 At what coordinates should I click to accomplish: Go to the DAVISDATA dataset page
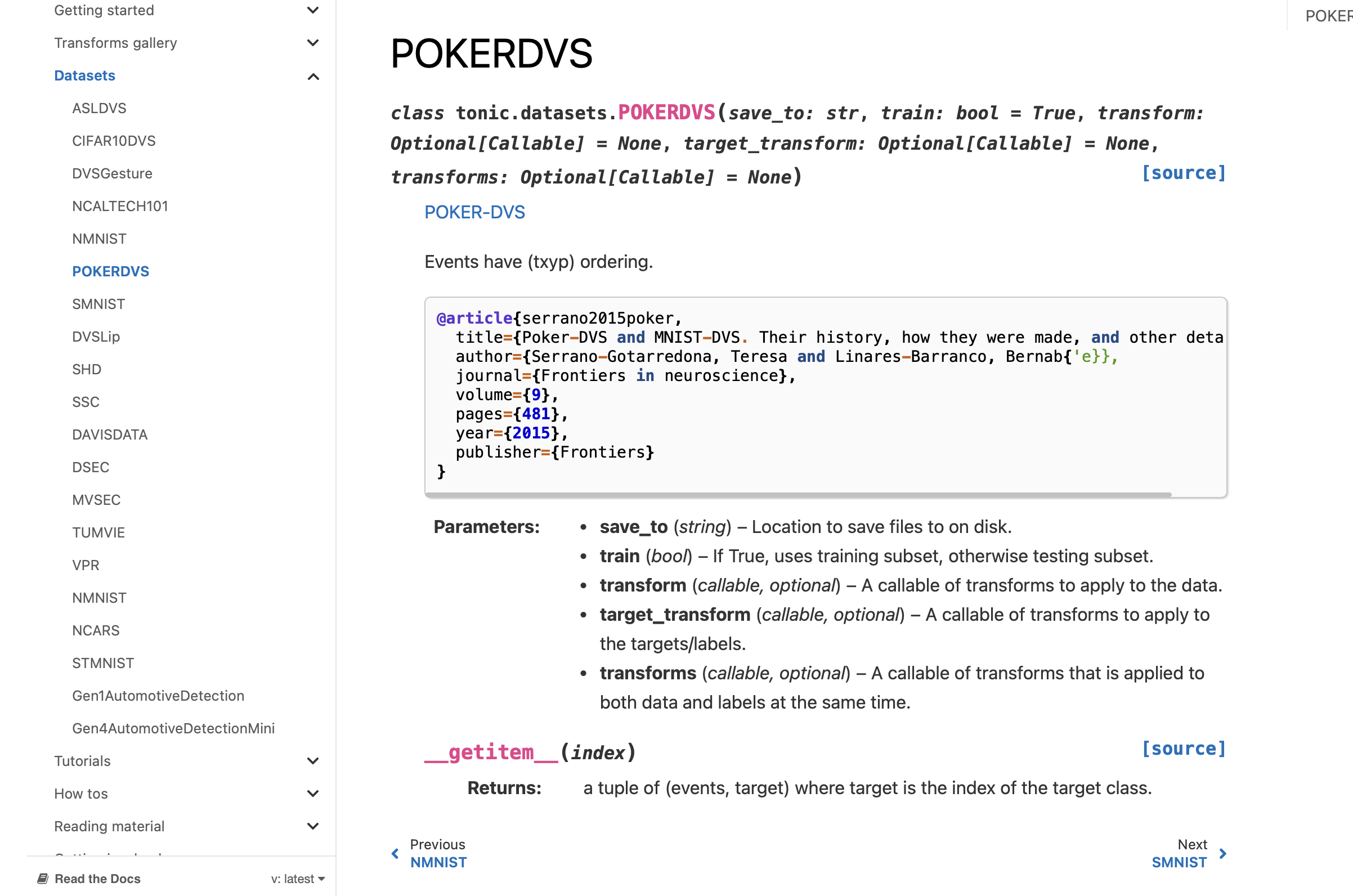click(110, 434)
